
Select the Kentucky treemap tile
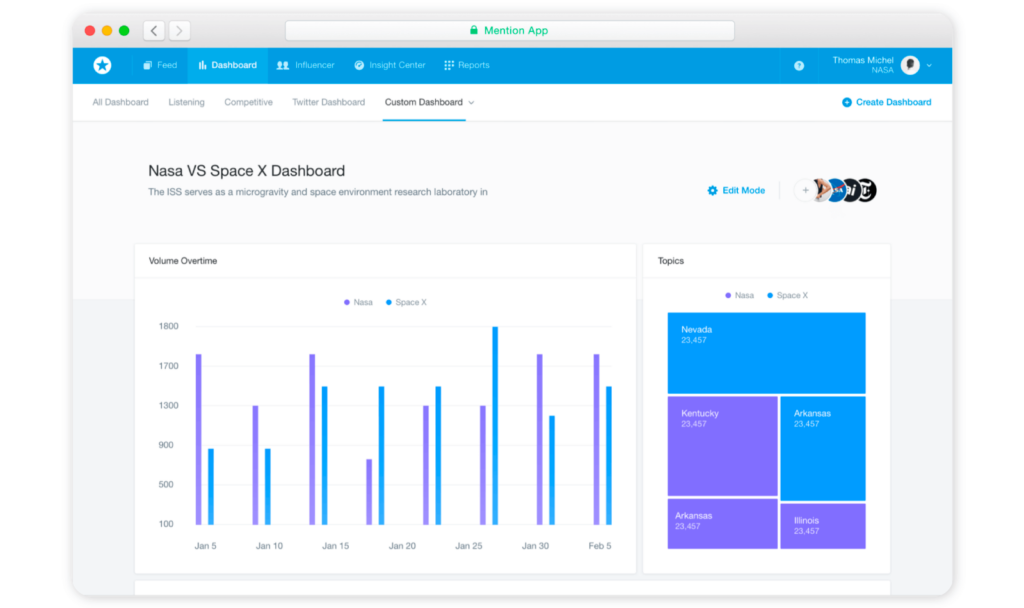pos(722,446)
